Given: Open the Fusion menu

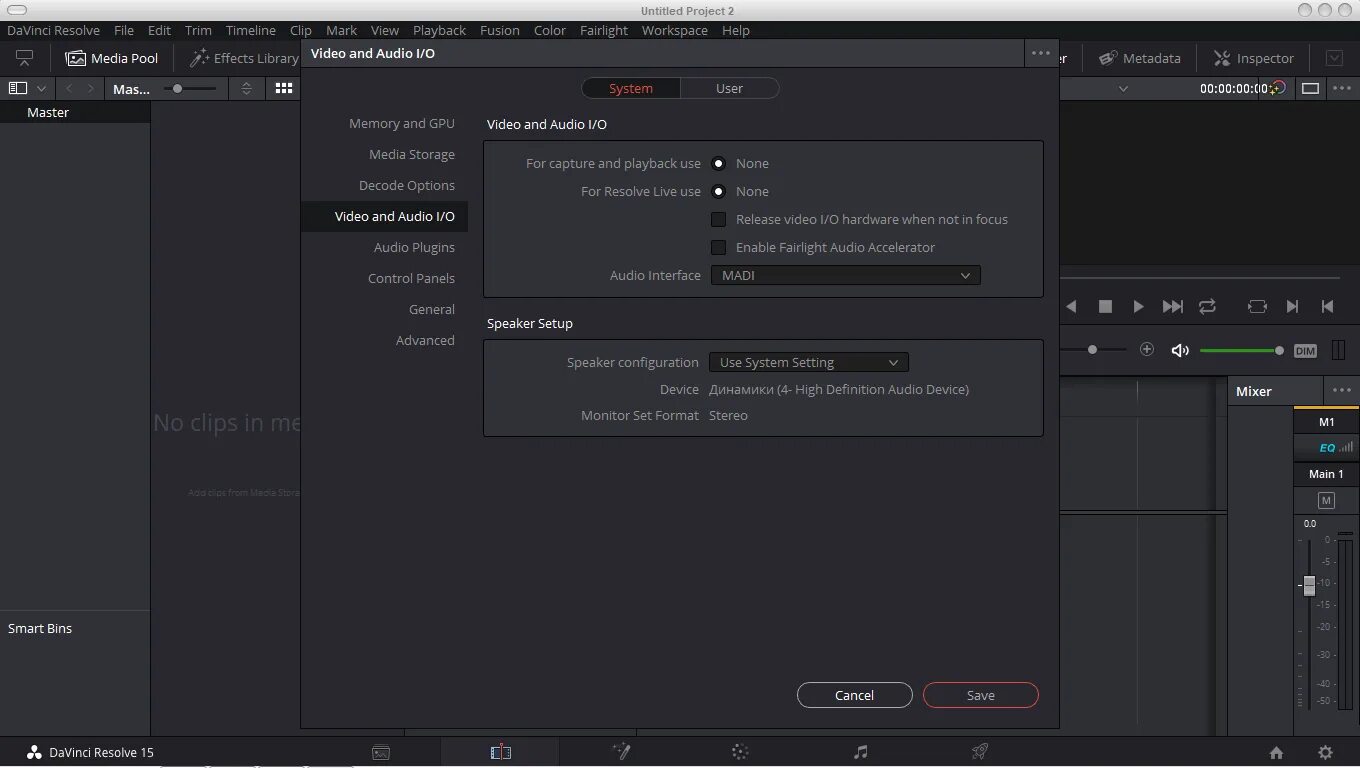Looking at the screenshot, I should [500, 30].
